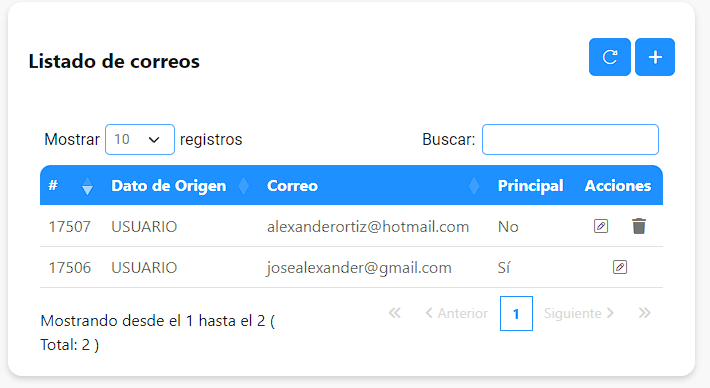Go to last page double-chevron

(644, 313)
